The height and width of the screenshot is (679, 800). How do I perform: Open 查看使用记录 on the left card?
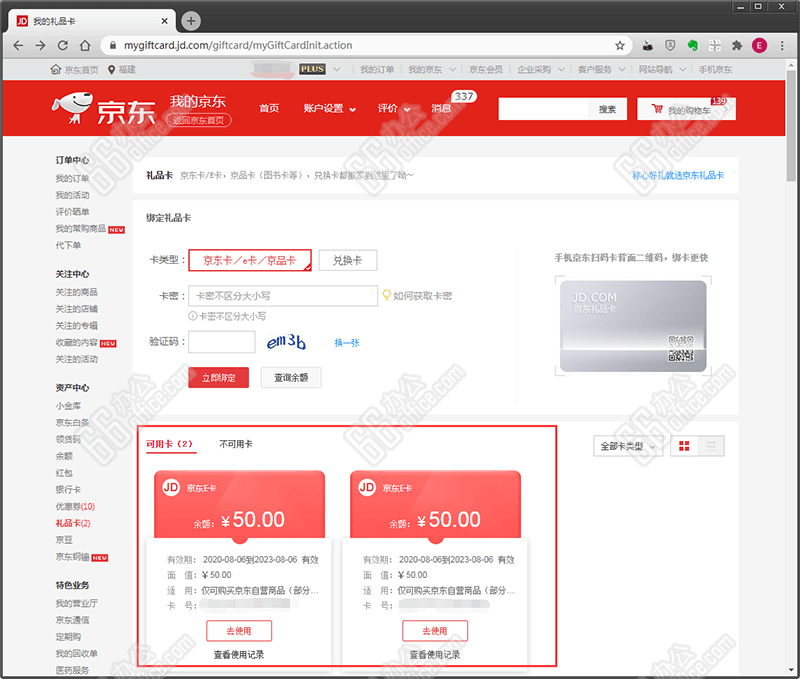coord(239,655)
